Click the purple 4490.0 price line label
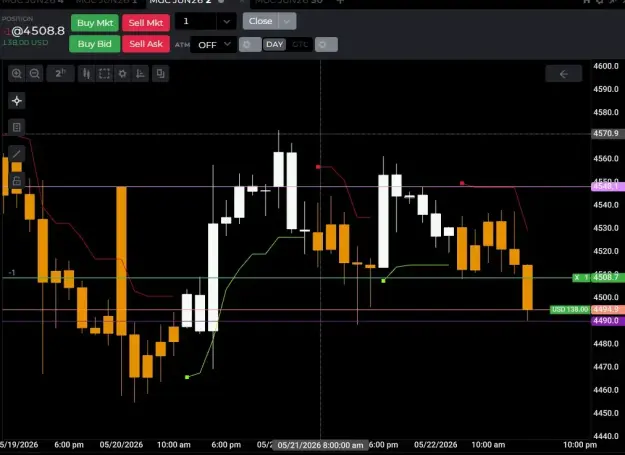Screen dimensions: 625x455 click(607, 321)
